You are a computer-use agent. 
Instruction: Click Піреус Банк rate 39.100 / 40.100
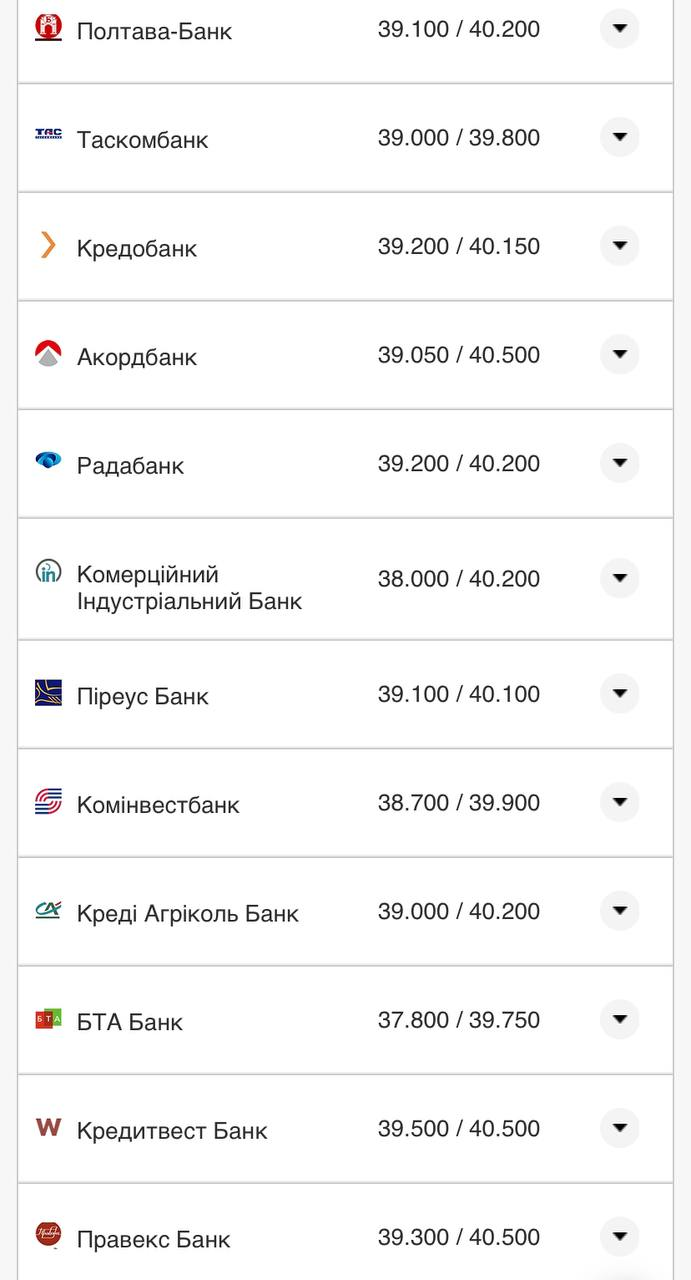tap(458, 694)
